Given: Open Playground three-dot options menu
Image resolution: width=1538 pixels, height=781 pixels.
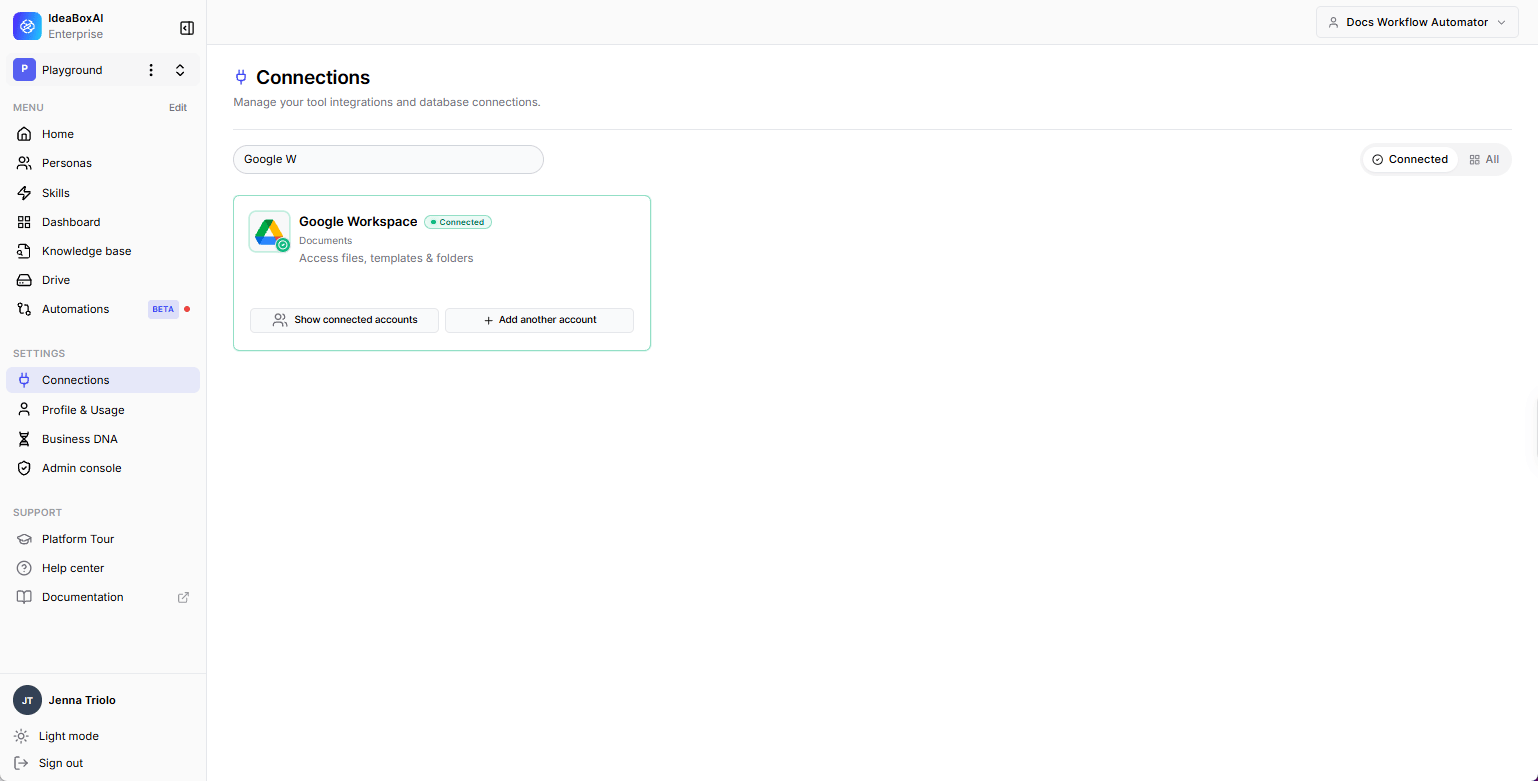Looking at the screenshot, I should click(x=151, y=70).
